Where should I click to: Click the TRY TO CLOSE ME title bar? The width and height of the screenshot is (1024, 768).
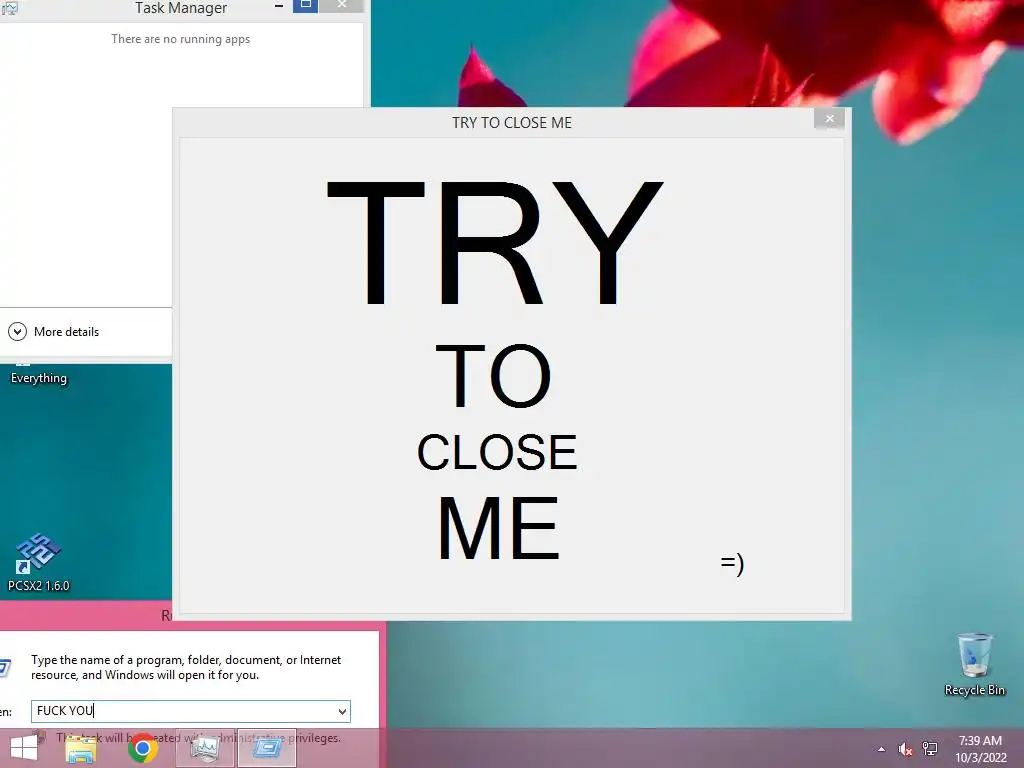click(512, 123)
